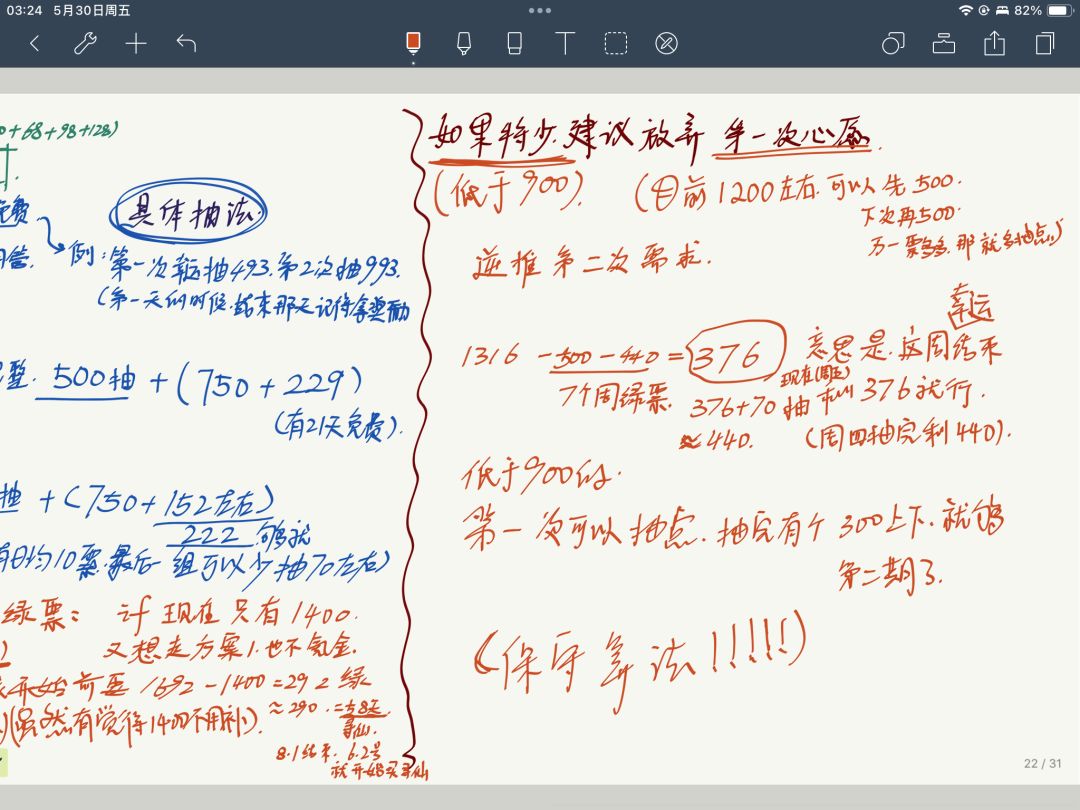
Task: Open the shapes and stickers library icon
Action: tap(893, 43)
